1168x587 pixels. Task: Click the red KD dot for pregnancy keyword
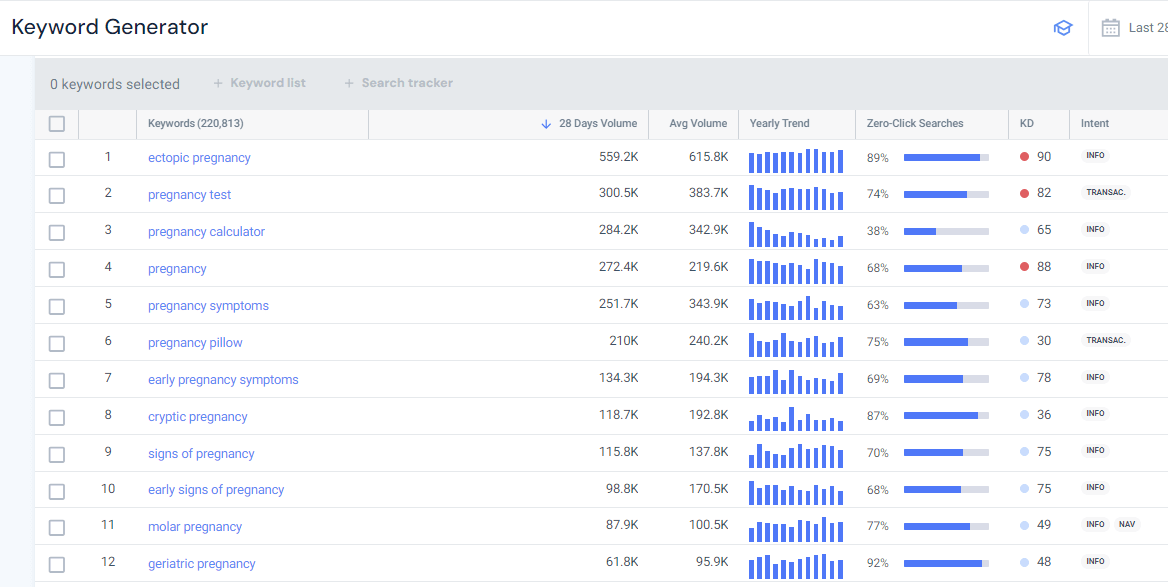[1023, 266]
